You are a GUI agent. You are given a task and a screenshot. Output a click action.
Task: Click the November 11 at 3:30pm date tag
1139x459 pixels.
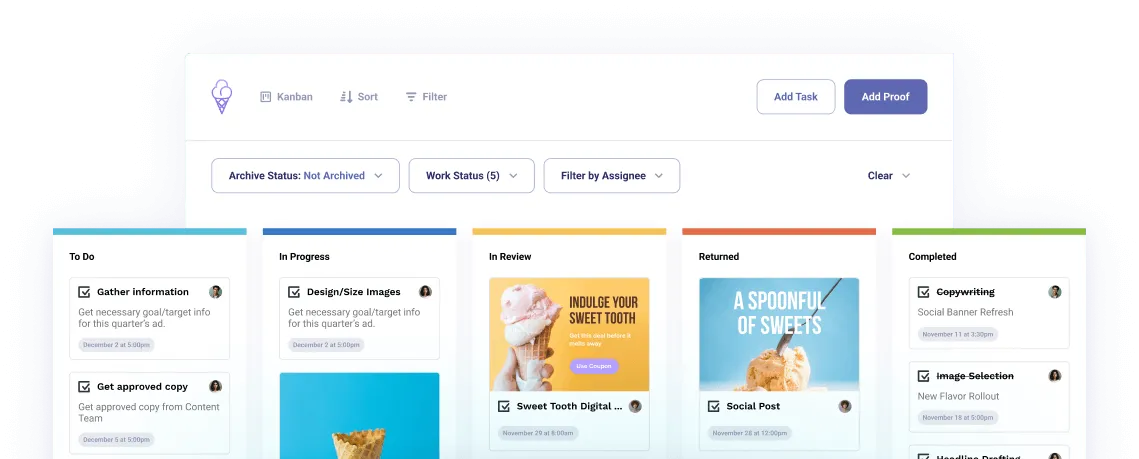[x=958, y=334]
